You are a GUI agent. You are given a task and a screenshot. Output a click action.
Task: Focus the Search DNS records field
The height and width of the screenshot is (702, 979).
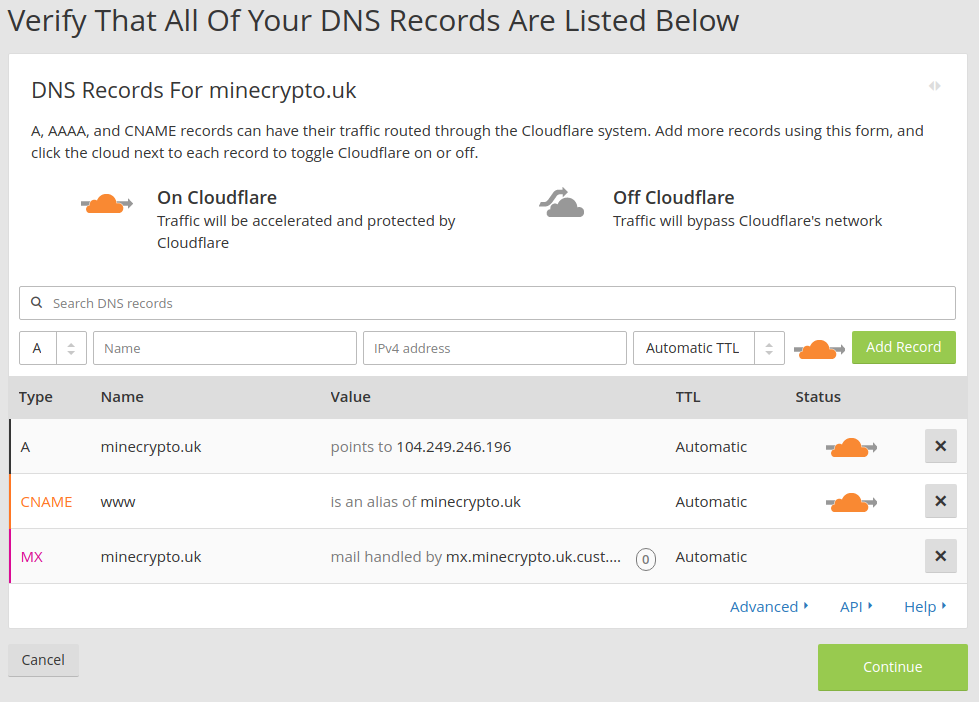tap(487, 303)
